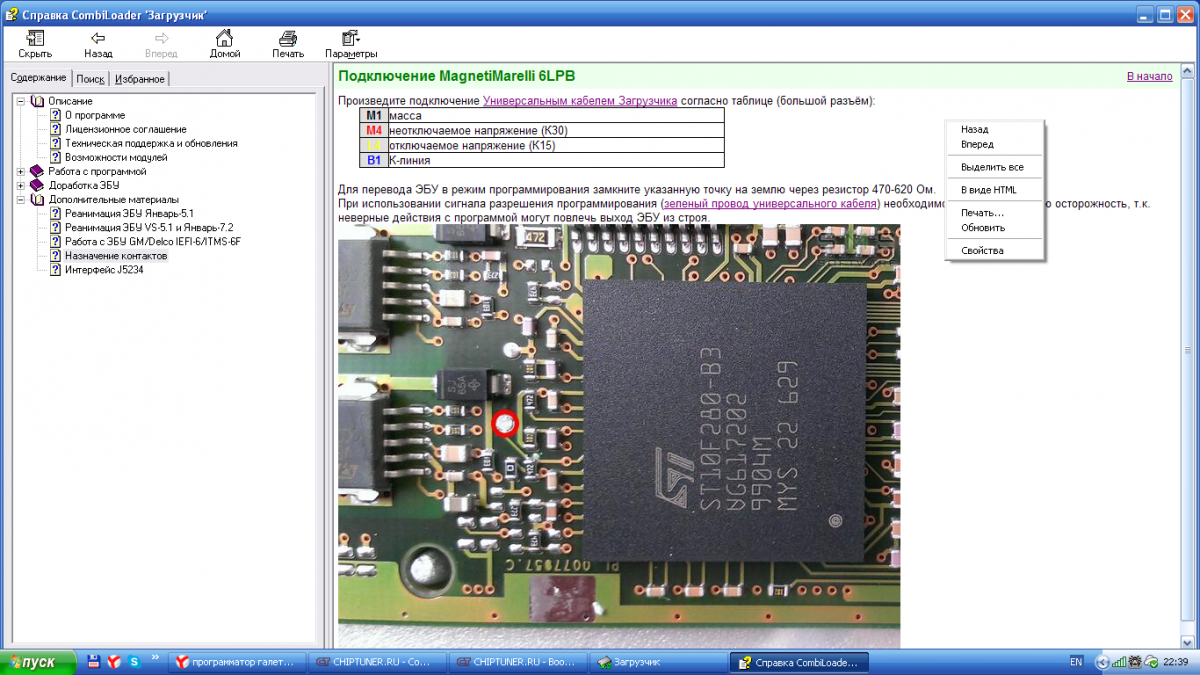Viewport: 1200px width, 675px height.
Task: Open the Параметры toolbar menu
Action: click(351, 44)
